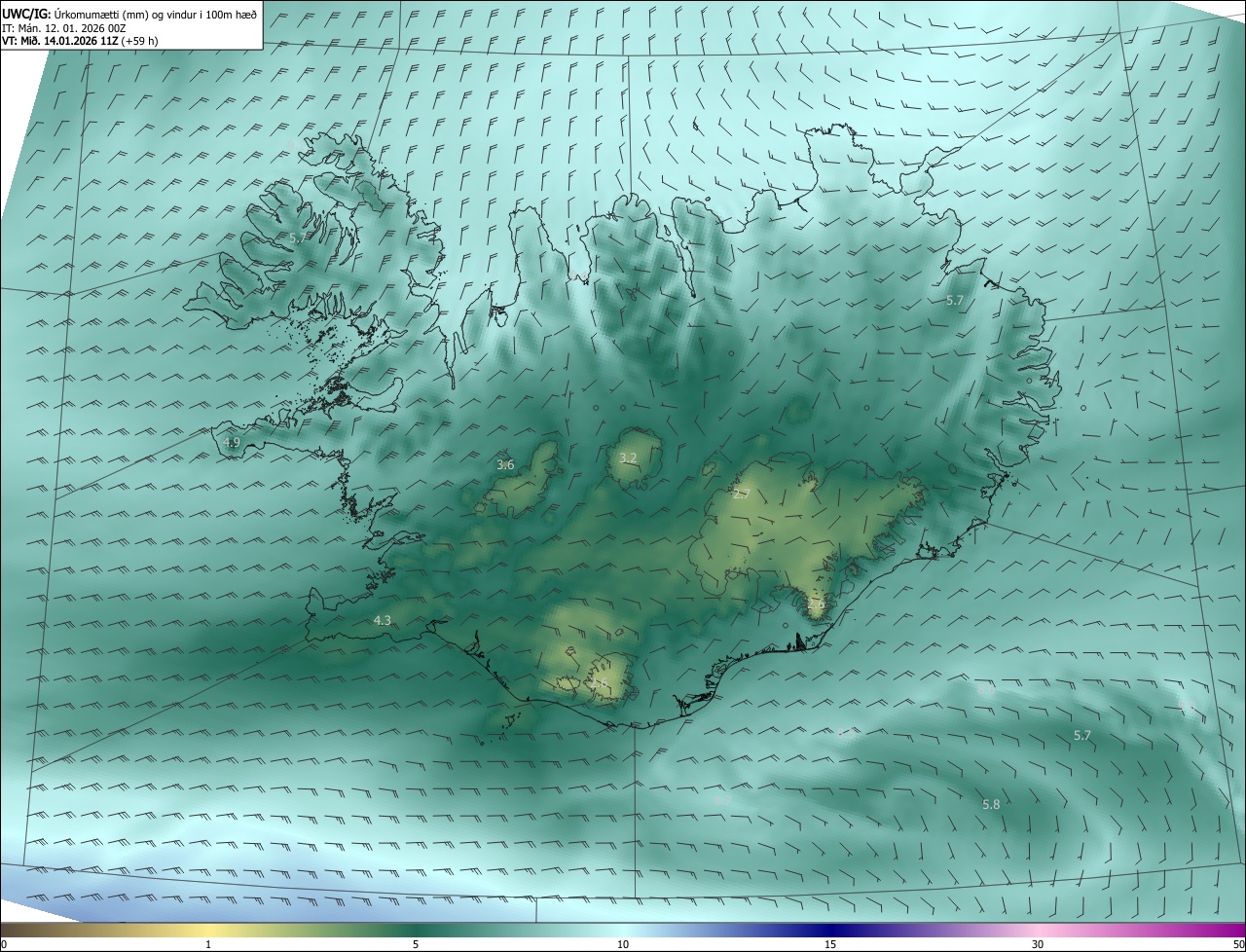Viewport: 1246px width, 952px height.
Task: Click the 'VT: Mið. 14.01.2026 11Z (+59 h)' line
Action: 80,41
